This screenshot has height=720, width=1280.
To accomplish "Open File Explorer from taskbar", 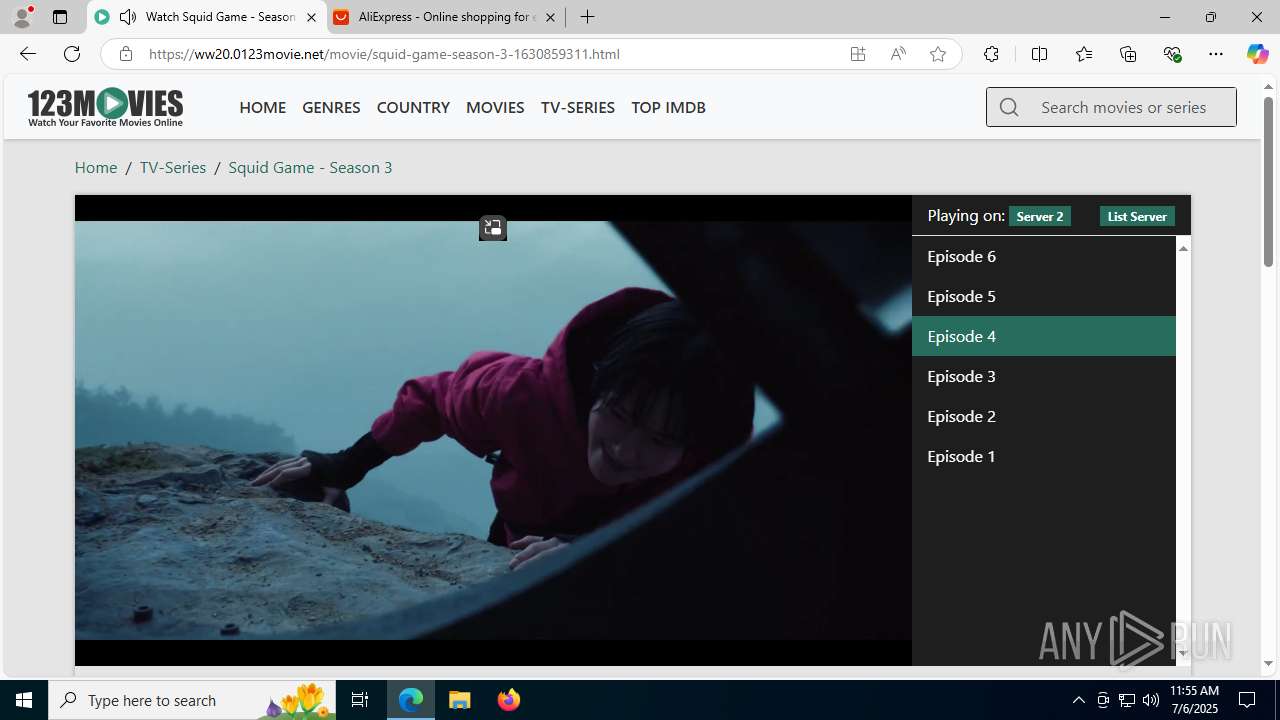I will (x=460, y=700).
